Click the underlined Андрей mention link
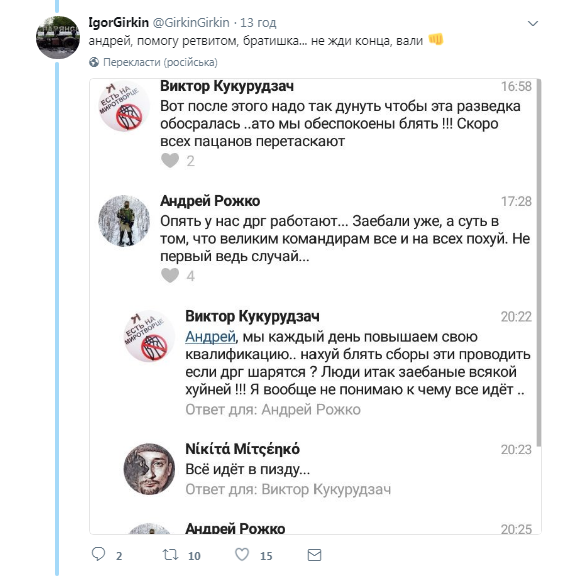576x579 pixels. (210, 337)
